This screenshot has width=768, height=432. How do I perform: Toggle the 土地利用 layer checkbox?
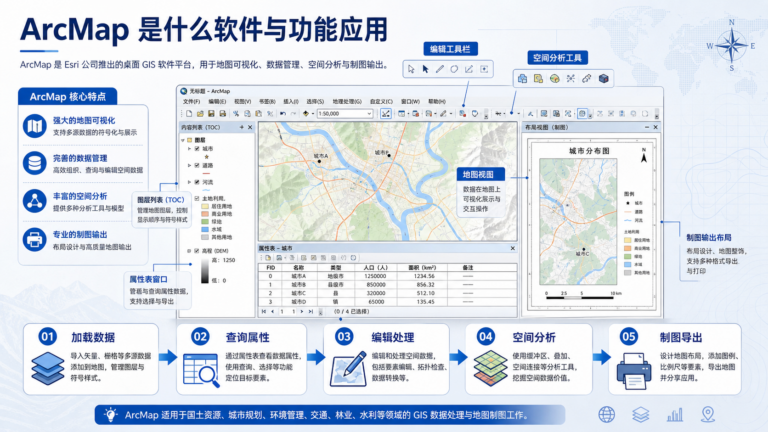tap(197, 198)
